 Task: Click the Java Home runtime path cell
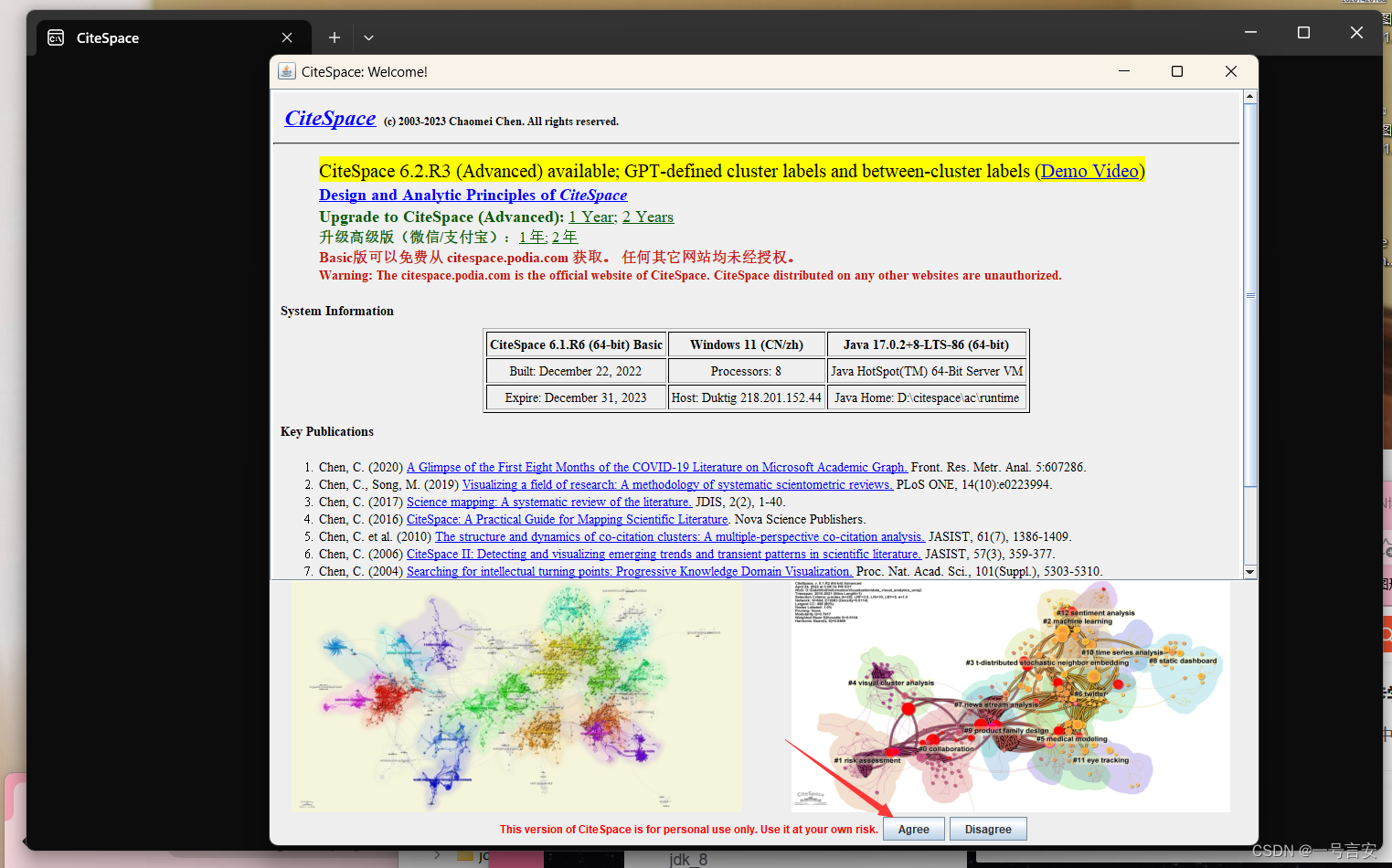pos(926,397)
